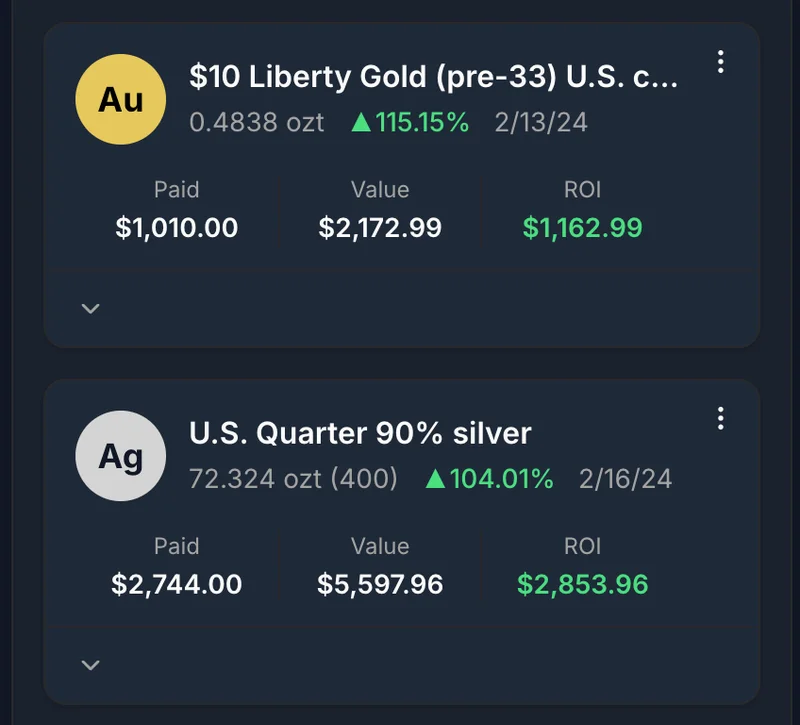This screenshot has height=725, width=800.
Task: Select the $1,162.99 ROI value
Action: pyautogui.click(x=582, y=228)
